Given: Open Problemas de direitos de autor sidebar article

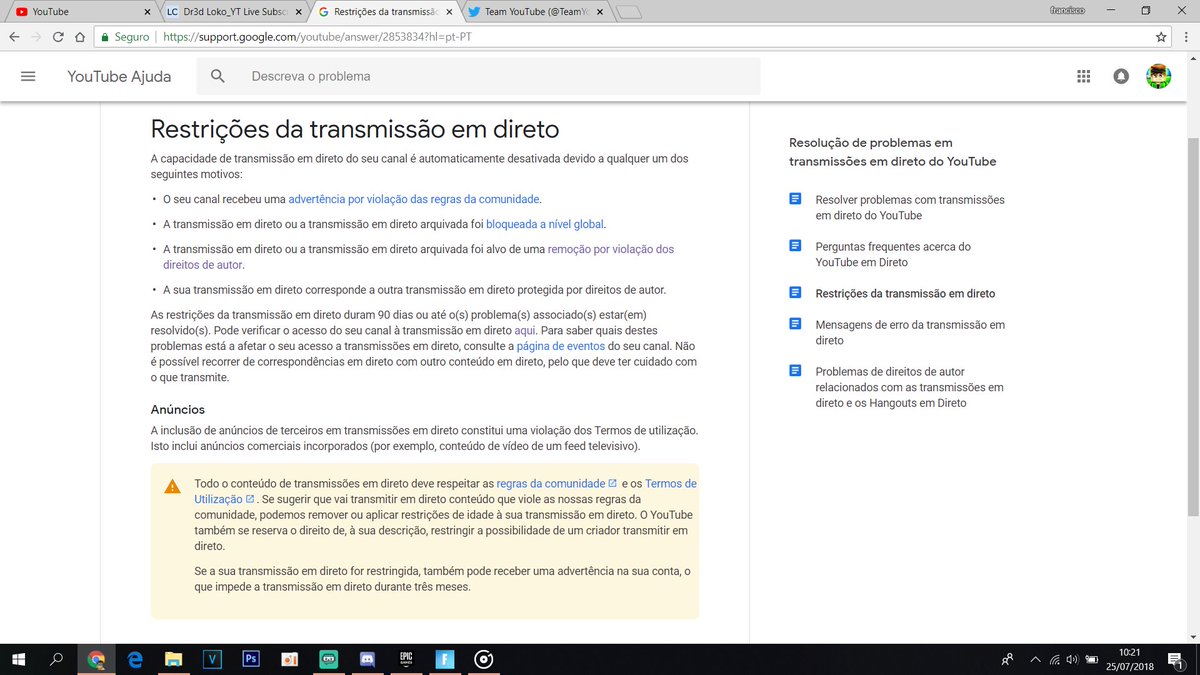Looking at the screenshot, I should (x=909, y=387).
